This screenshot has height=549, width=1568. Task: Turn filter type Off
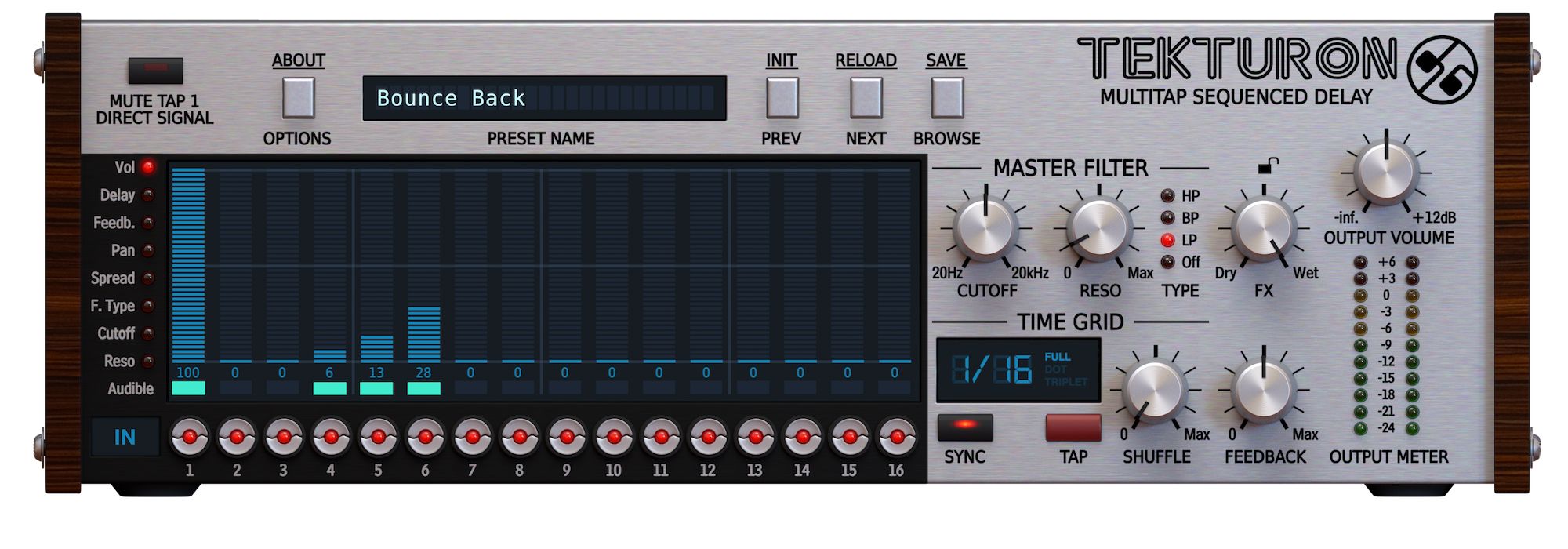1168,262
